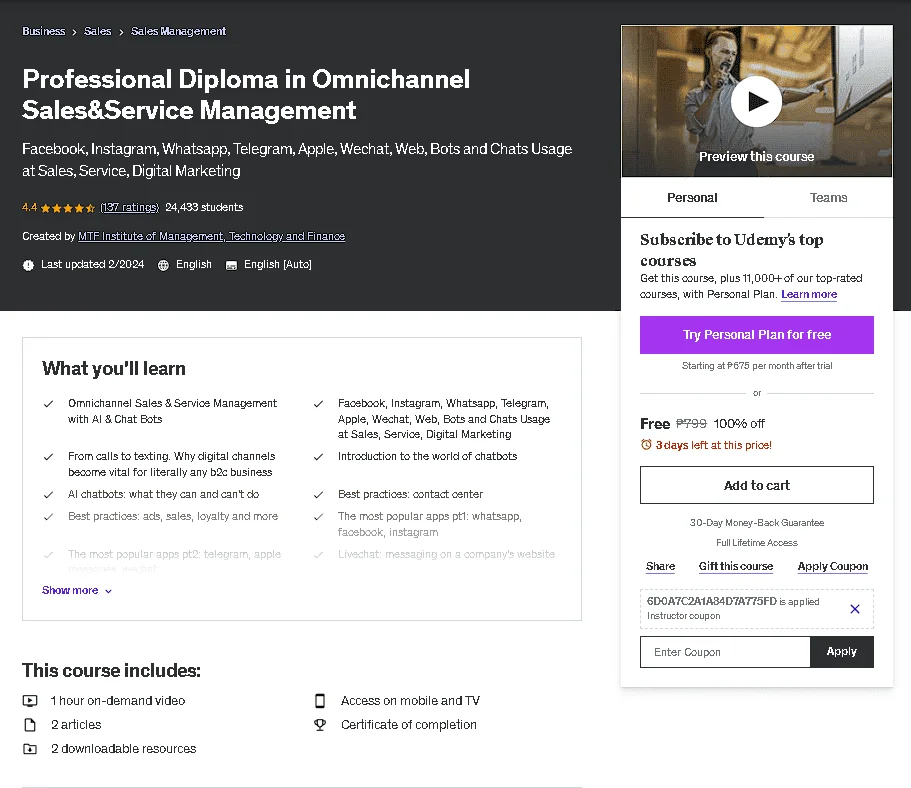Click Gift this course
911x788 pixels.
pyautogui.click(x=736, y=566)
